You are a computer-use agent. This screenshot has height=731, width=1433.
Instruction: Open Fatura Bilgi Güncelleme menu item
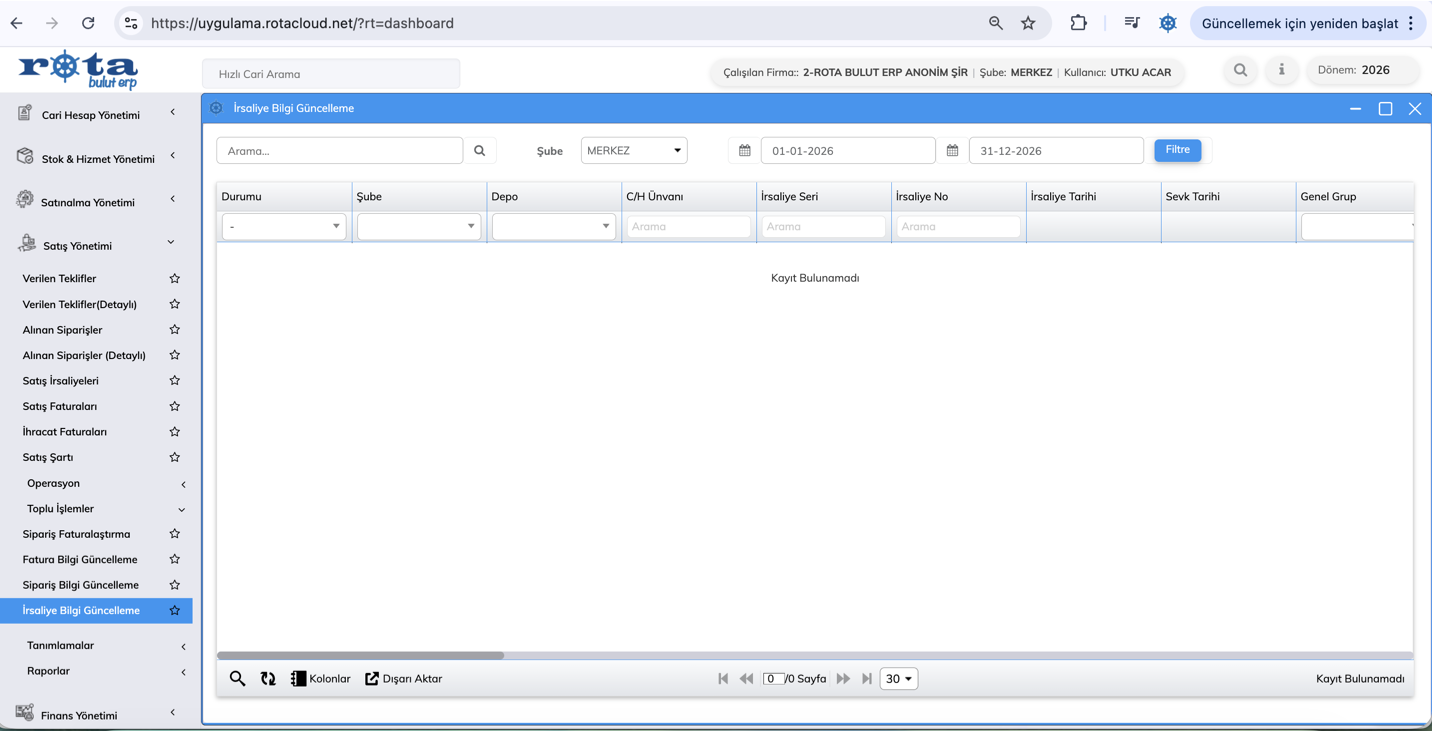click(80, 560)
